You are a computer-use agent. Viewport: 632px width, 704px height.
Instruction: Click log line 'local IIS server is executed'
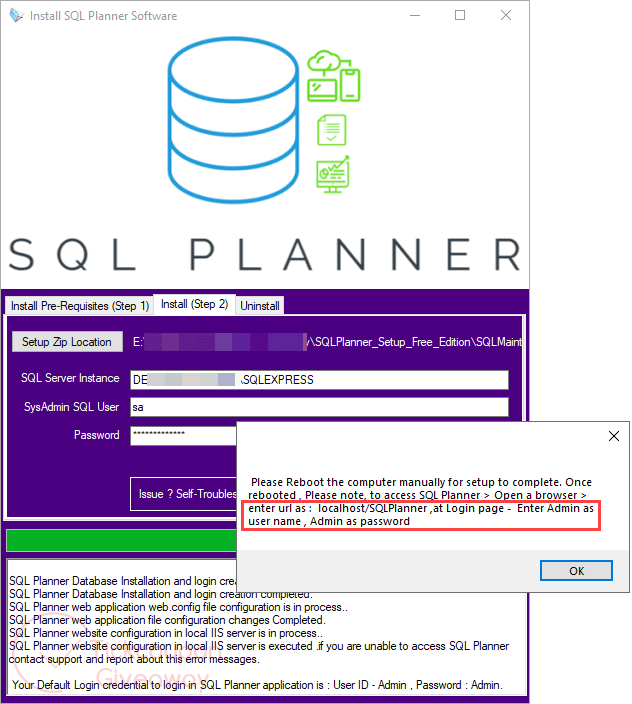pos(259,646)
